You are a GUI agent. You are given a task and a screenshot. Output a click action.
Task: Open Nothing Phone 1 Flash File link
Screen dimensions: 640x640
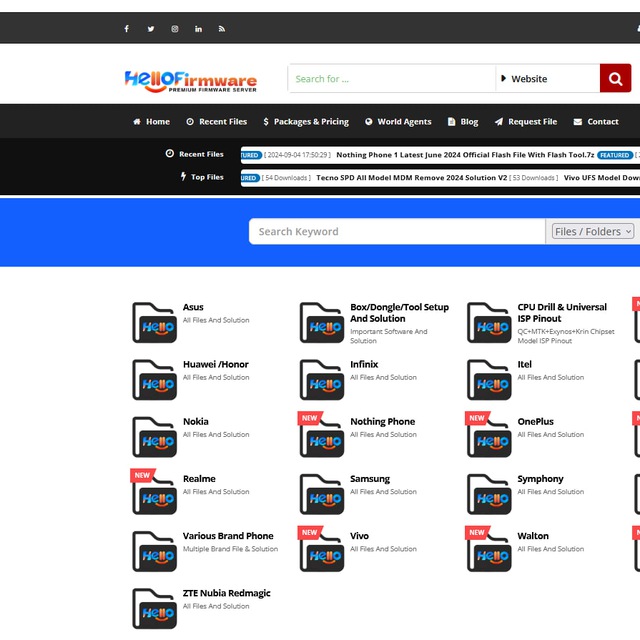[465, 155]
